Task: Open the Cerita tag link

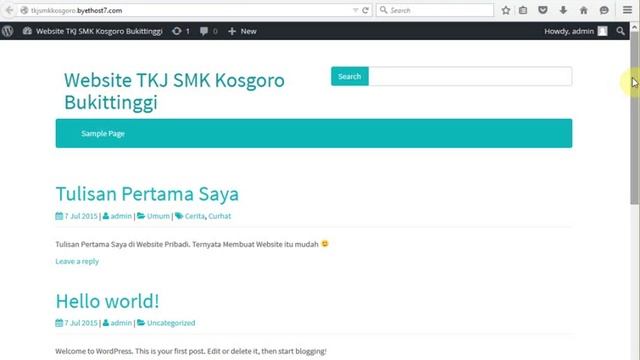Action: pos(195,216)
